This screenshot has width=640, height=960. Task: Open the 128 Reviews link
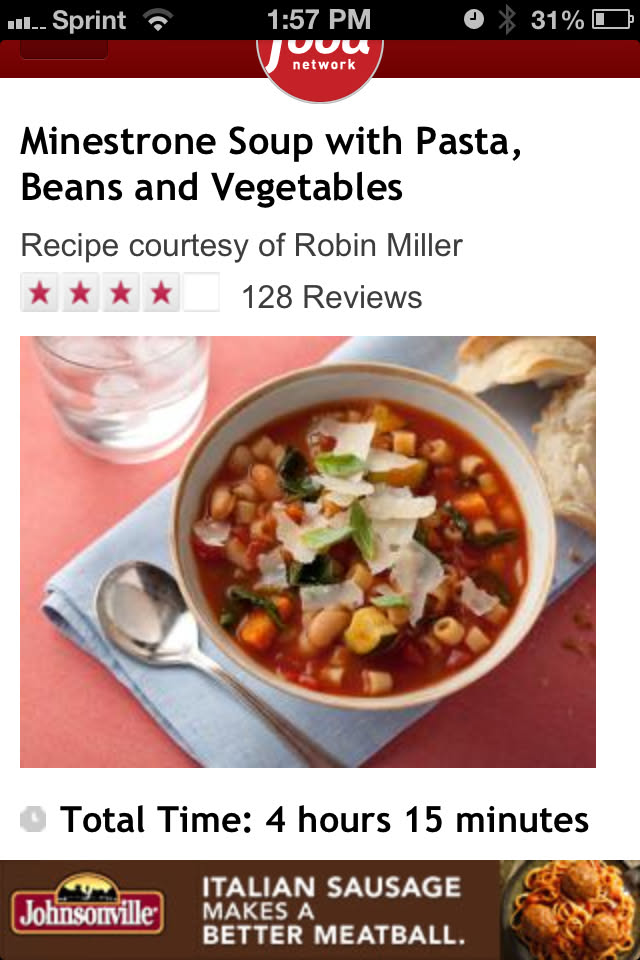point(331,297)
